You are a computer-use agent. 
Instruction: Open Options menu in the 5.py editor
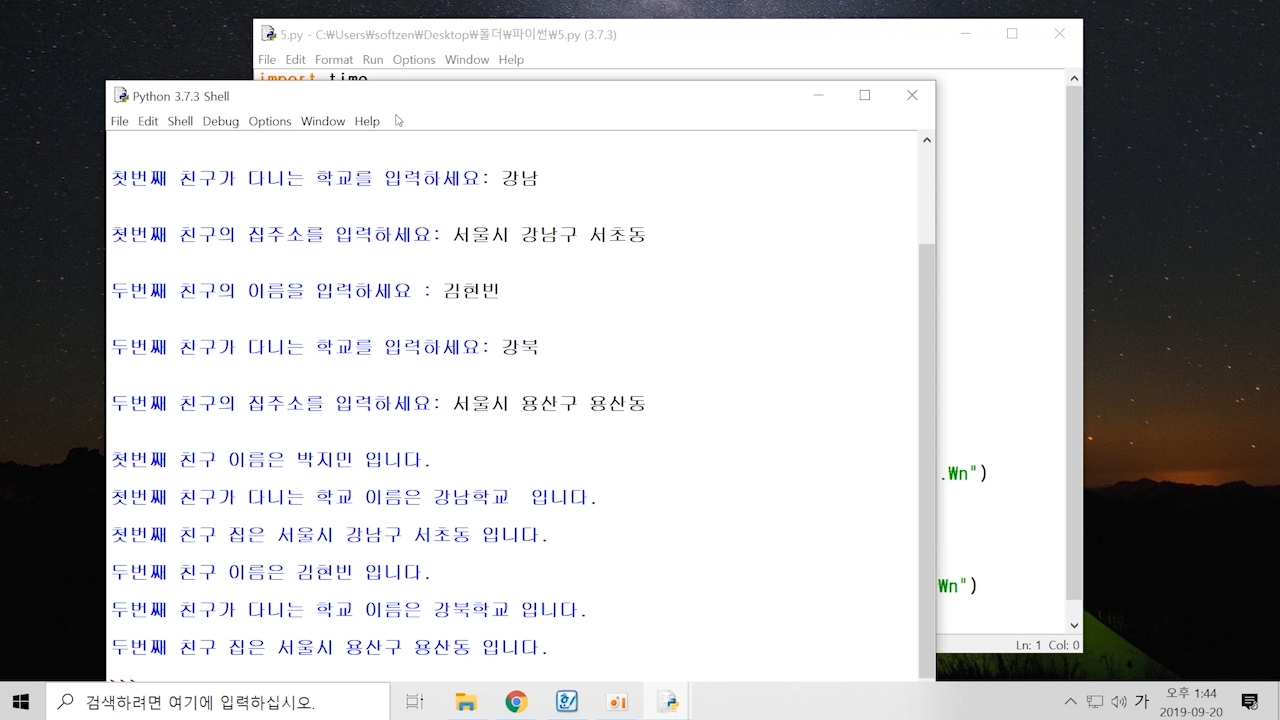tap(414, 60)
